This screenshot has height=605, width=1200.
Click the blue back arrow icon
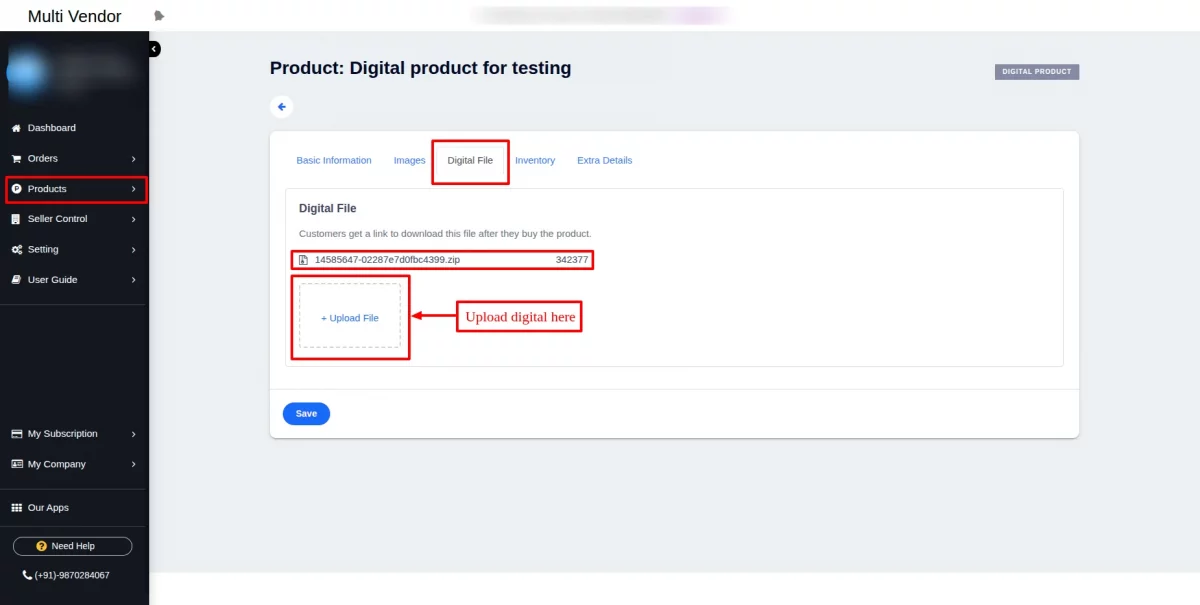[x=282, y=107]
